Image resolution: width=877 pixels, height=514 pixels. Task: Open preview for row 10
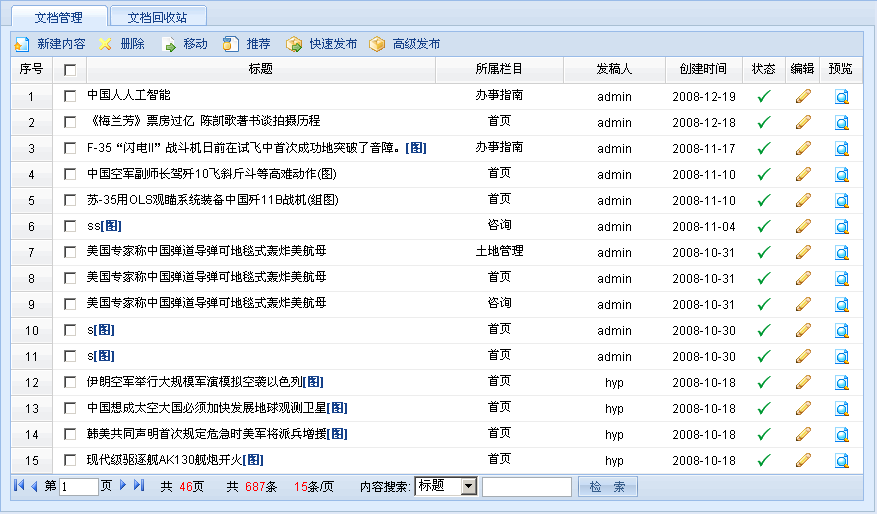pos(842,331)
